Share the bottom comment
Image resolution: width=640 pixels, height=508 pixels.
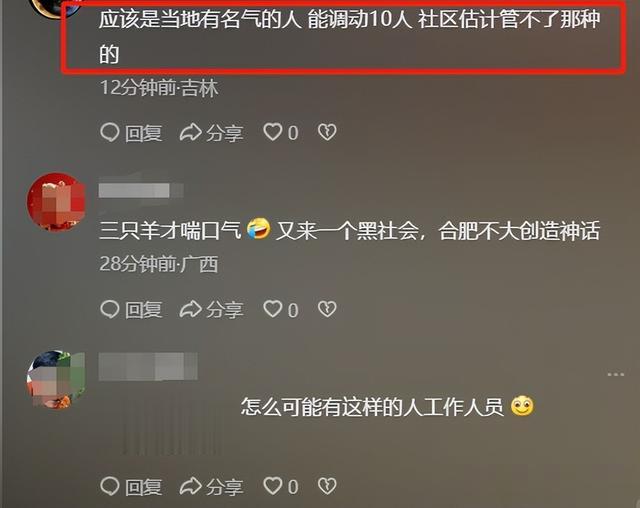click(211, 487)
